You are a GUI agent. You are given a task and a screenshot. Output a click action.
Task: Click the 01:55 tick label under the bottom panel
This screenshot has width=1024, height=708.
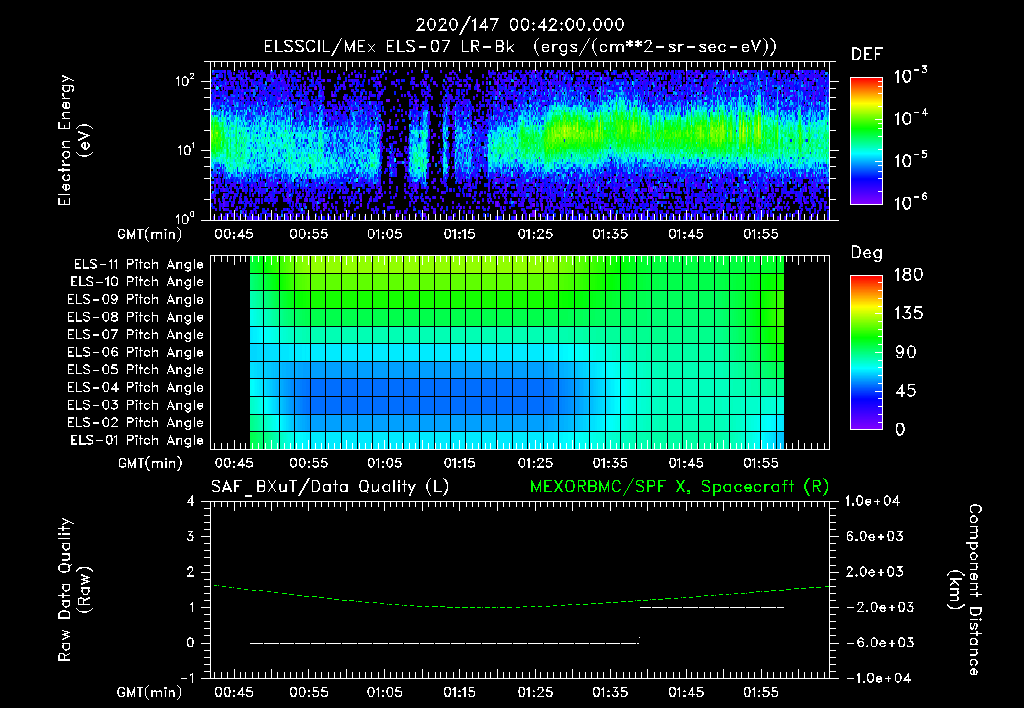pos(761,692)
